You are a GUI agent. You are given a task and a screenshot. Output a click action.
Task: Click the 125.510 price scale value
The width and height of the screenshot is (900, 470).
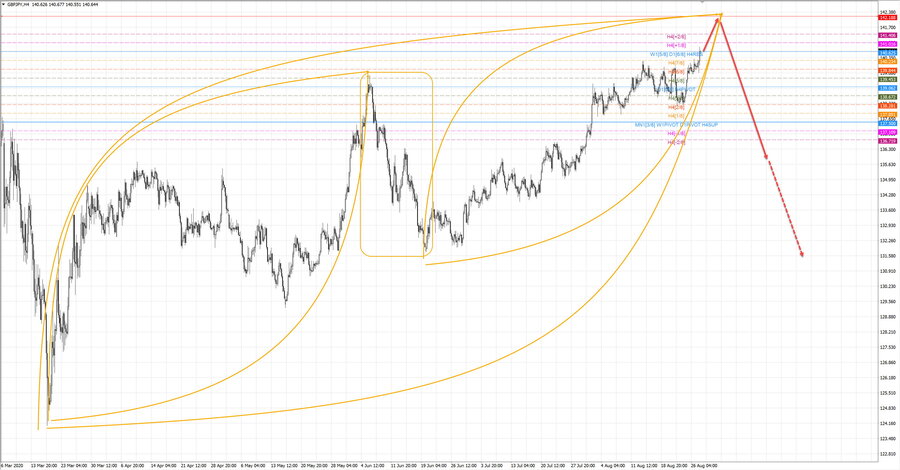[x=888, y=393]
